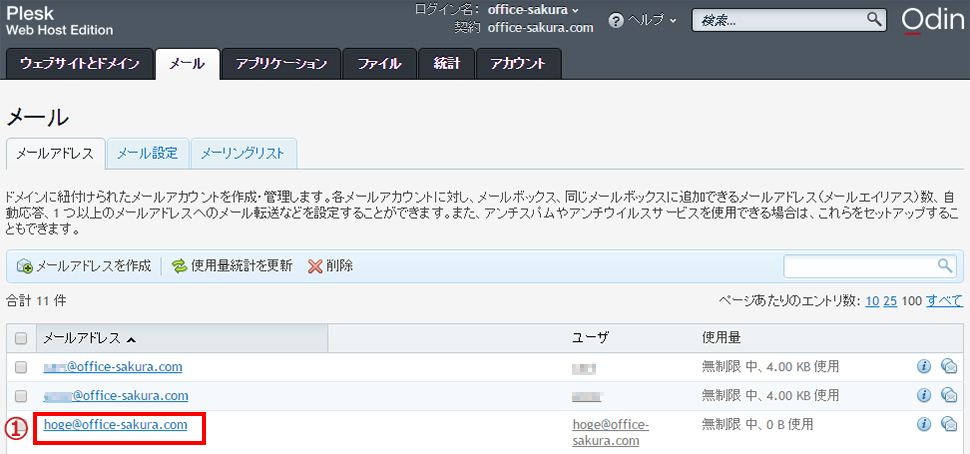
Task: Click info icon in the first mail row
Action: pos(924,367)
